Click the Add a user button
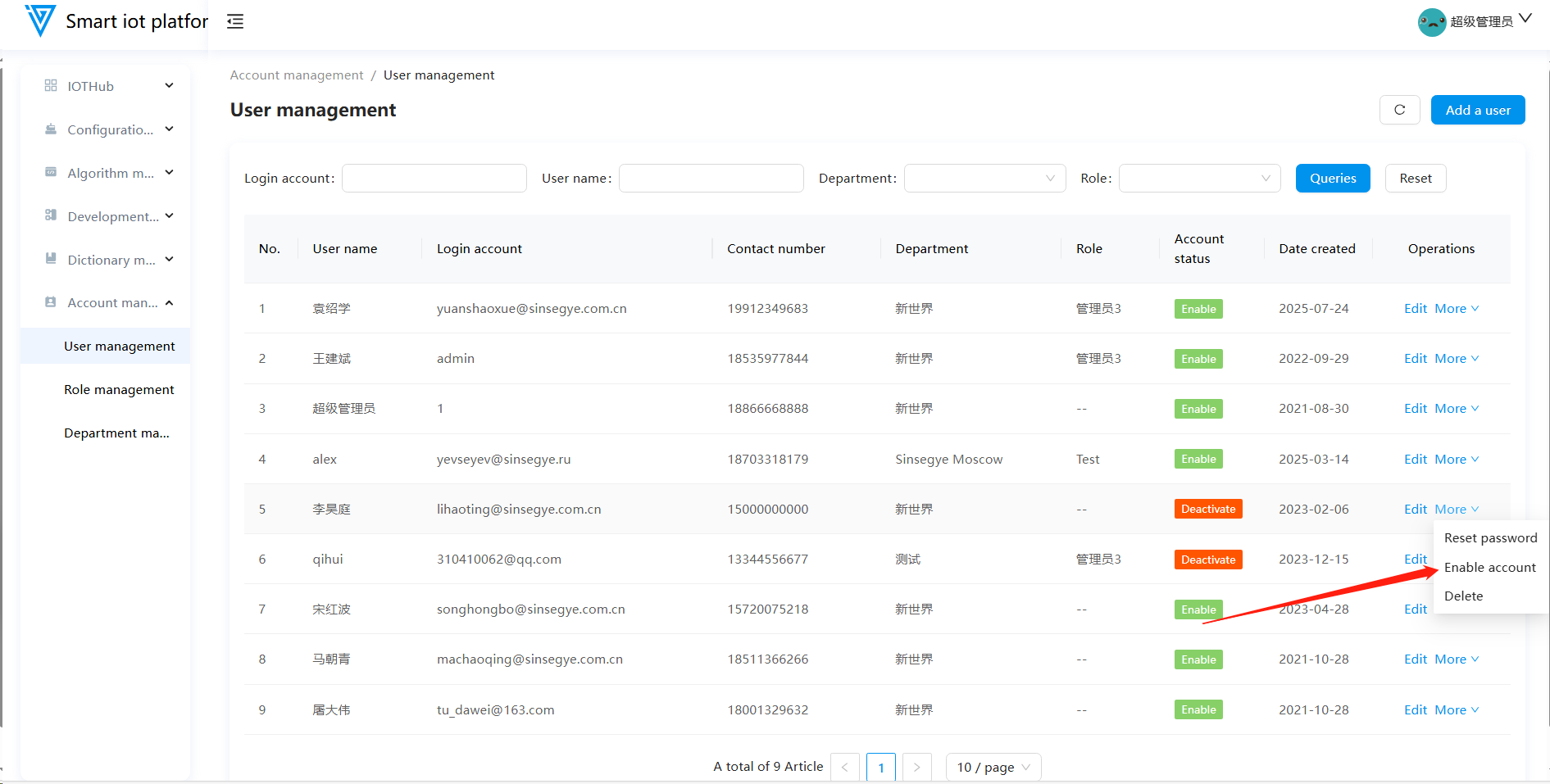 [1478, 110]
